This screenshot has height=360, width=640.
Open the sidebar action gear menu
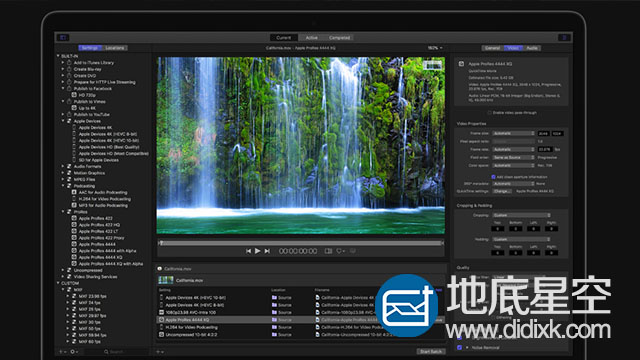point(74,351)
